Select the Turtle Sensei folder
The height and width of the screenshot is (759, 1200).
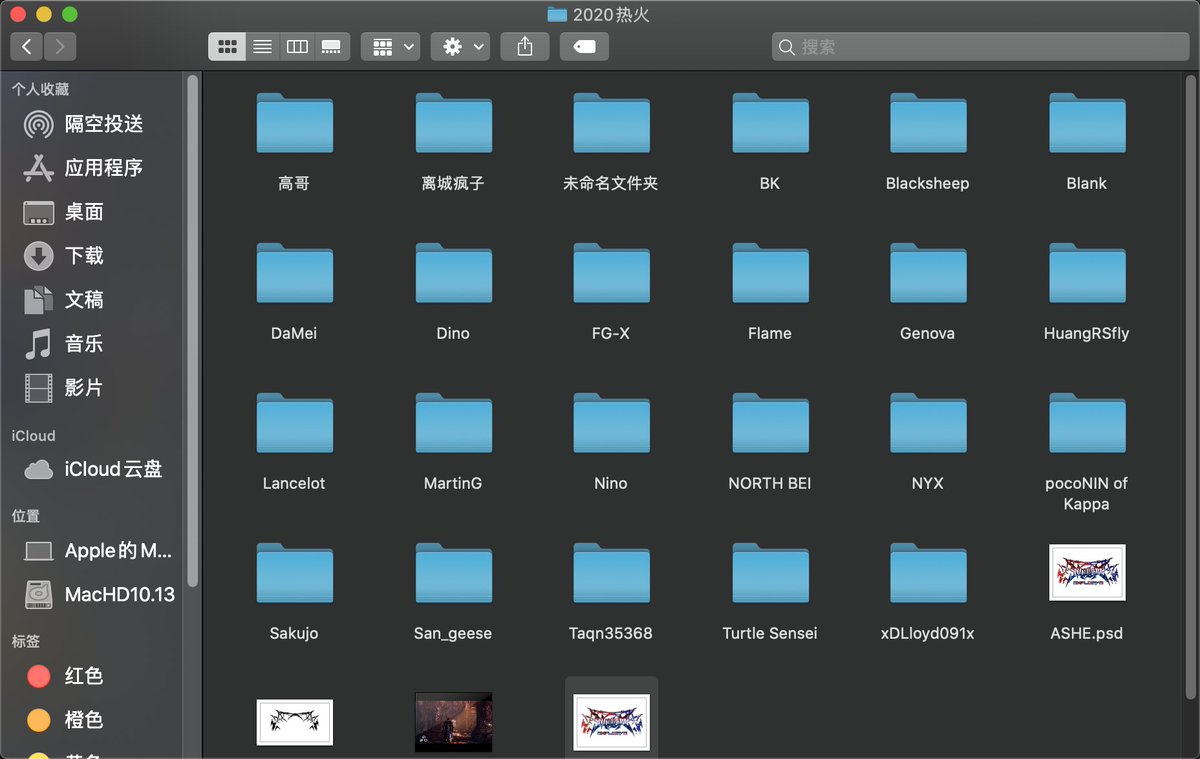(770, 573)
